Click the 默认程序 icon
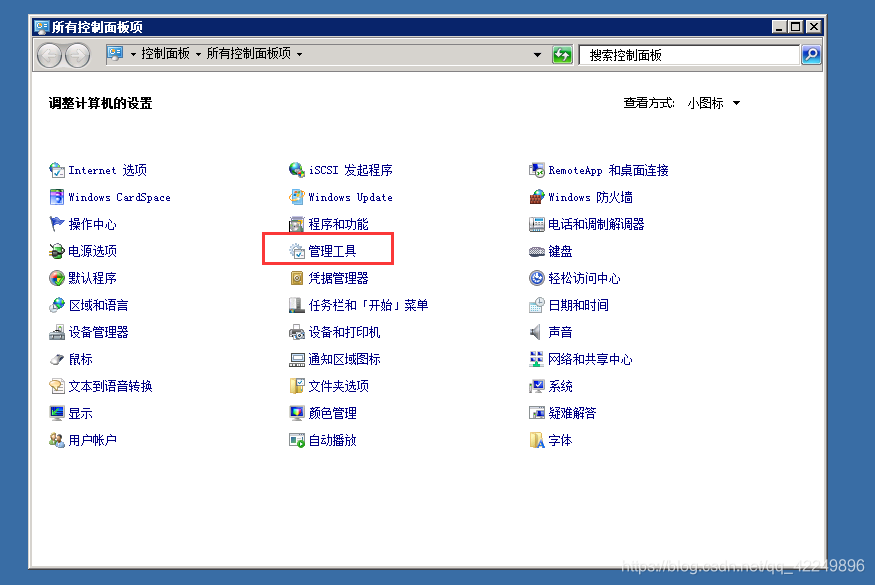875x585 pixels. pos(57,278)
